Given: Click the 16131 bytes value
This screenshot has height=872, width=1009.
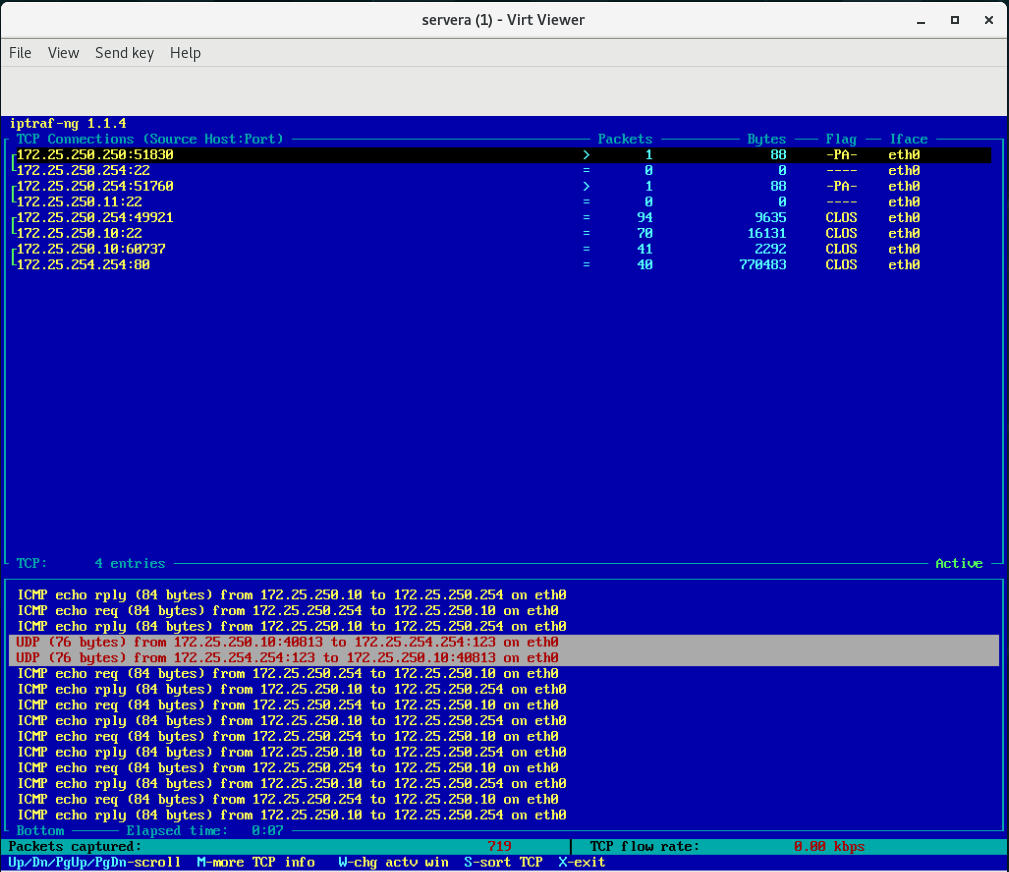Looking at the screenshot, I should point(766,233).
